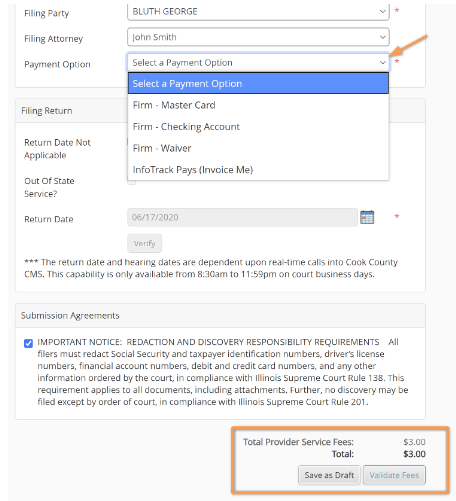Open the Filing Attorney John Smith dropdown
This screenshot has width=456, height=501.
pos(258,37)
